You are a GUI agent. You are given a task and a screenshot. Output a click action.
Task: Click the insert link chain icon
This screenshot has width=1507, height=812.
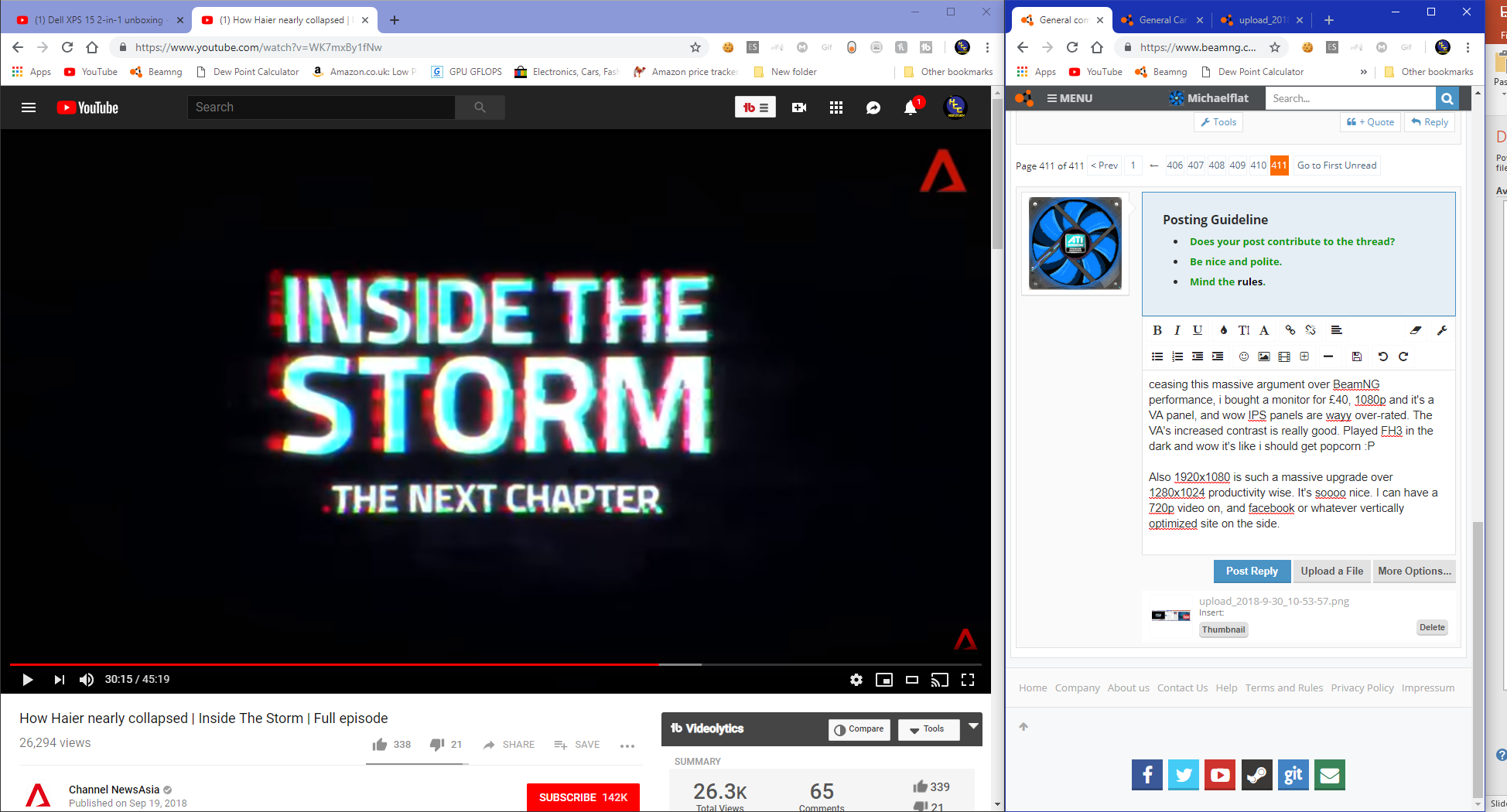(1290, 330)
